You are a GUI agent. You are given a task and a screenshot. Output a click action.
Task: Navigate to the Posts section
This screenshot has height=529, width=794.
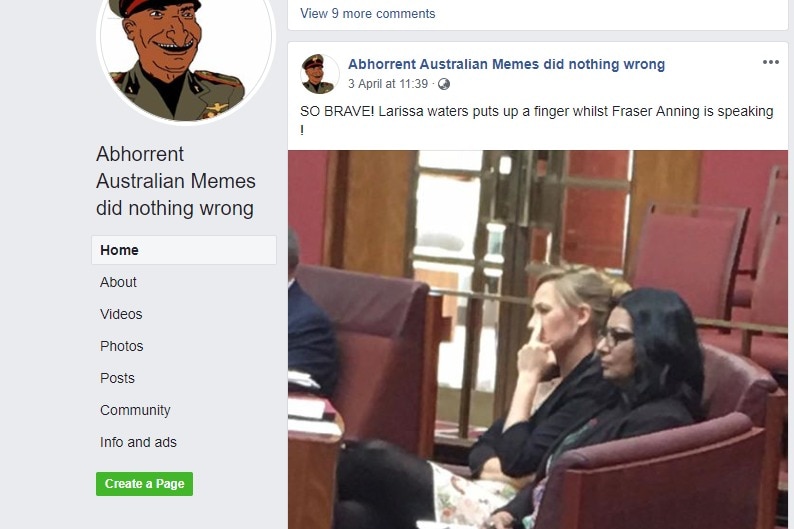pyautogui.click(x=117, y=378)
